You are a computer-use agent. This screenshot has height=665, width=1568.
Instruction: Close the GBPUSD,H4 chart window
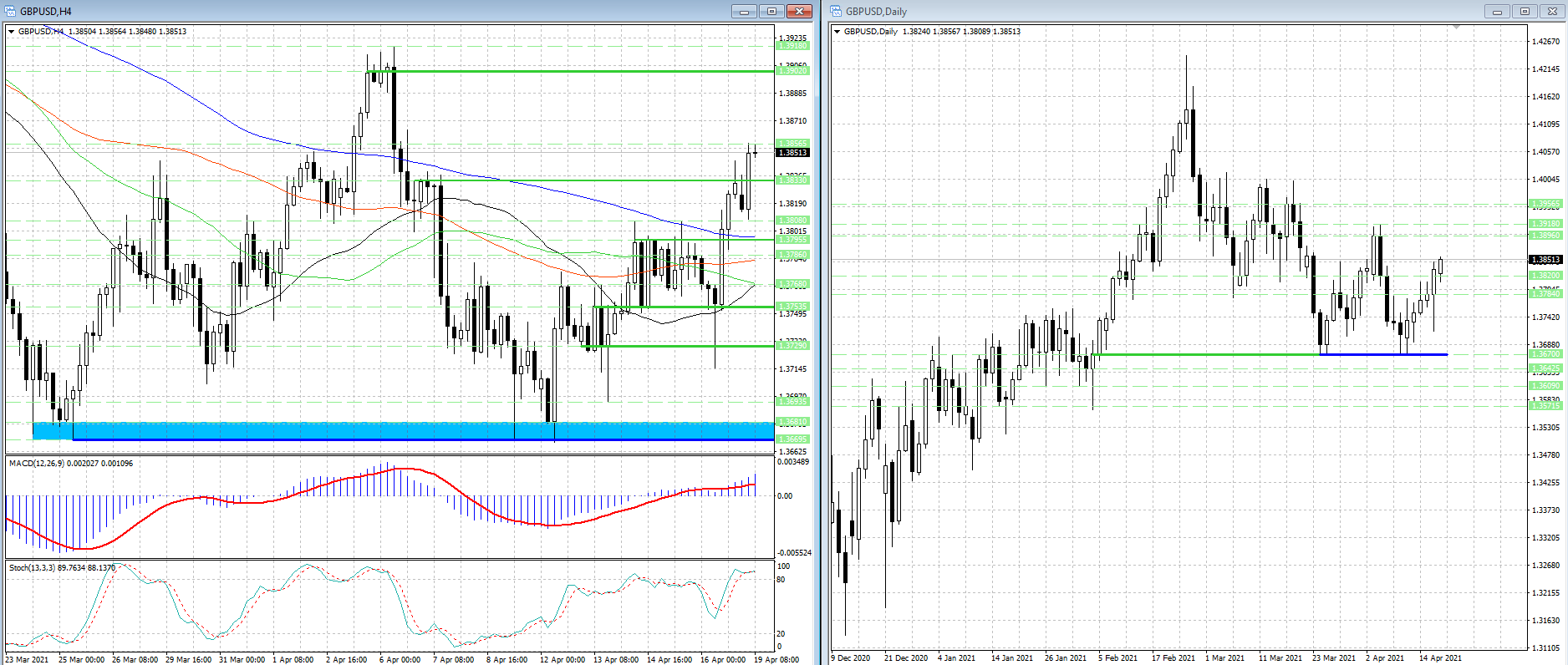(799, 11)
